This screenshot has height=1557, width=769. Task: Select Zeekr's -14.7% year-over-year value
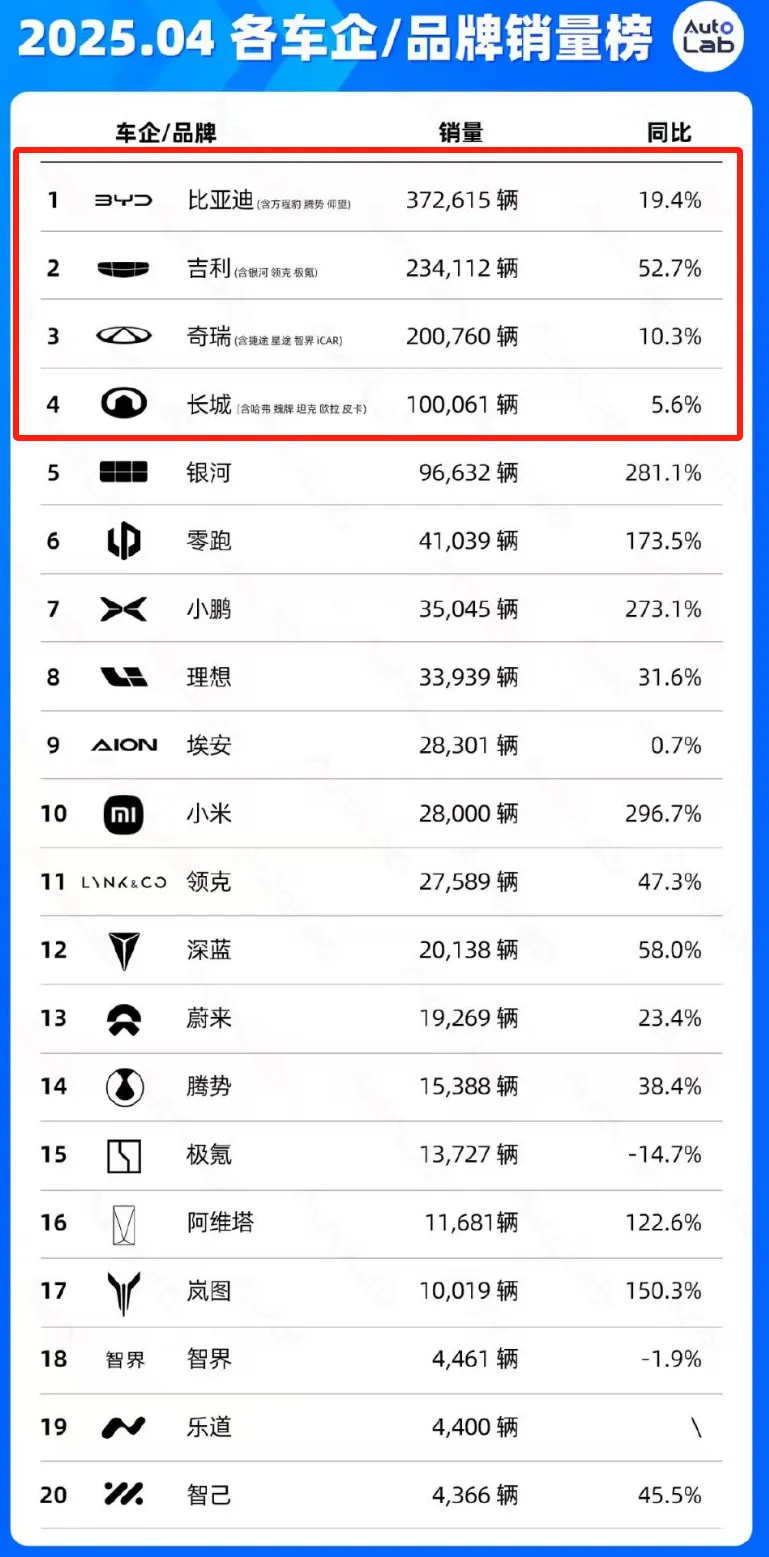(x=665, y=1155)
